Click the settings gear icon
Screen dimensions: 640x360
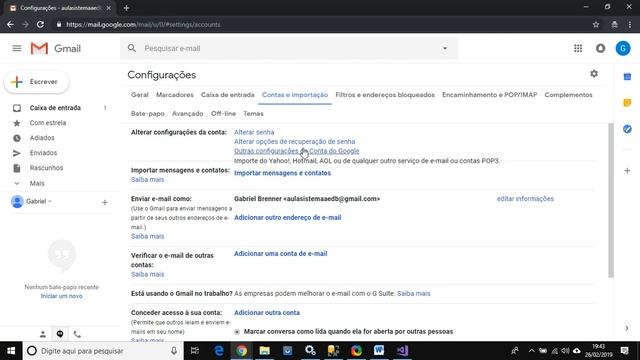tap(594, 74)
